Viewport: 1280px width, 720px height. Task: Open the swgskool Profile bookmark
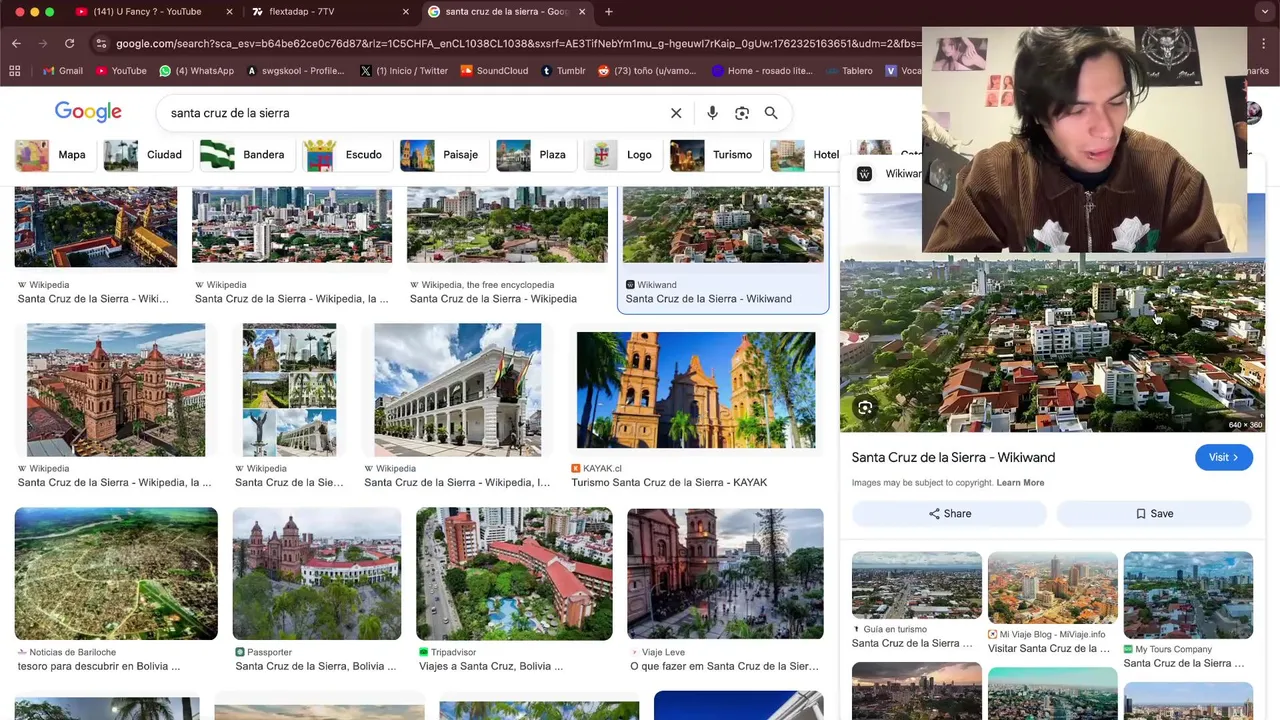tap(295, 71)
